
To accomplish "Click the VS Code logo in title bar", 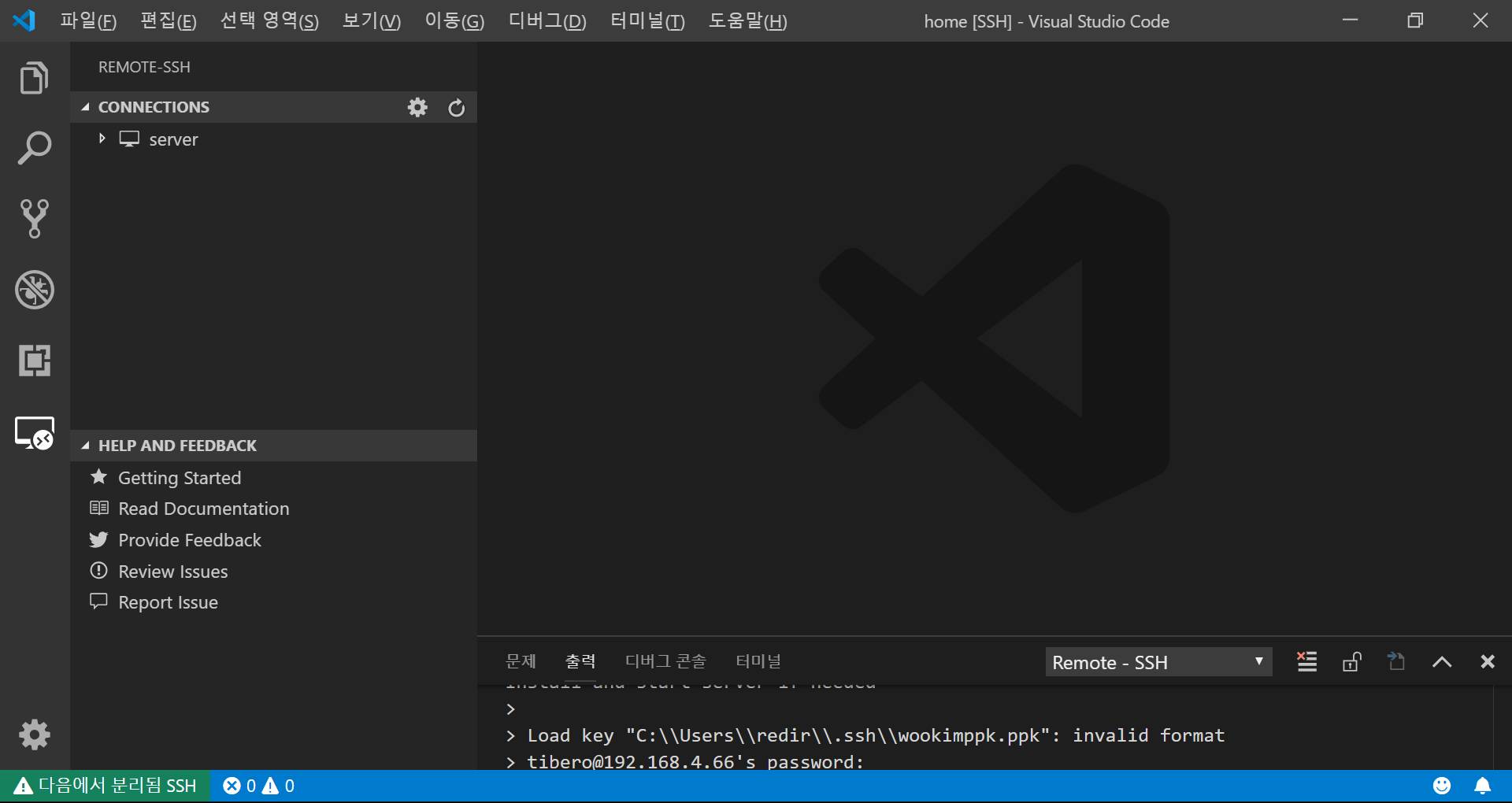I will point(24,20).
